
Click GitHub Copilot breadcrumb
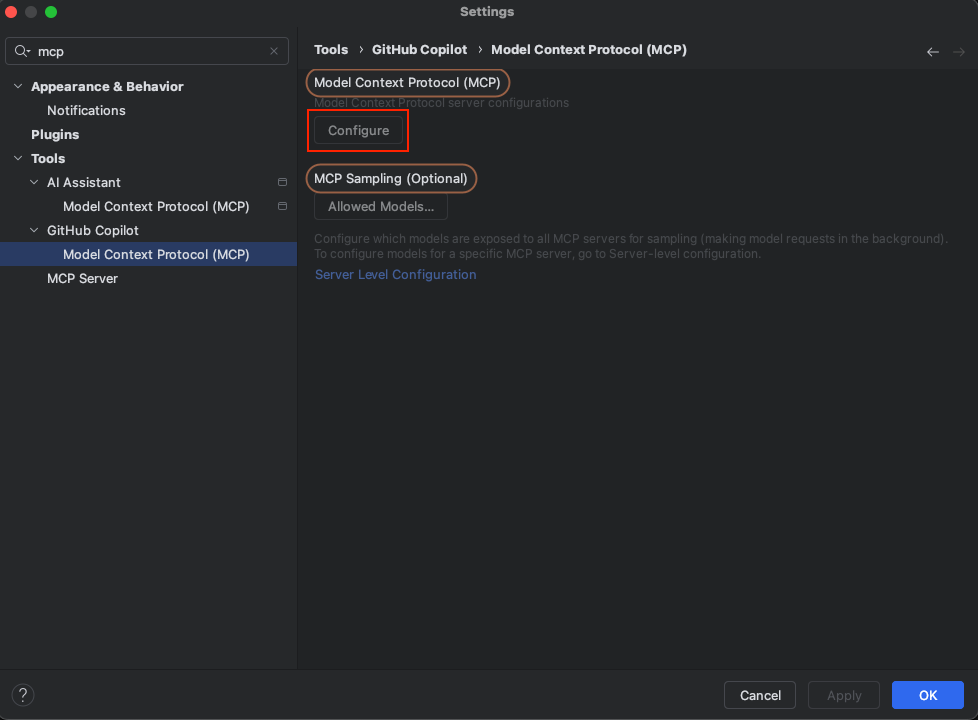419,50
